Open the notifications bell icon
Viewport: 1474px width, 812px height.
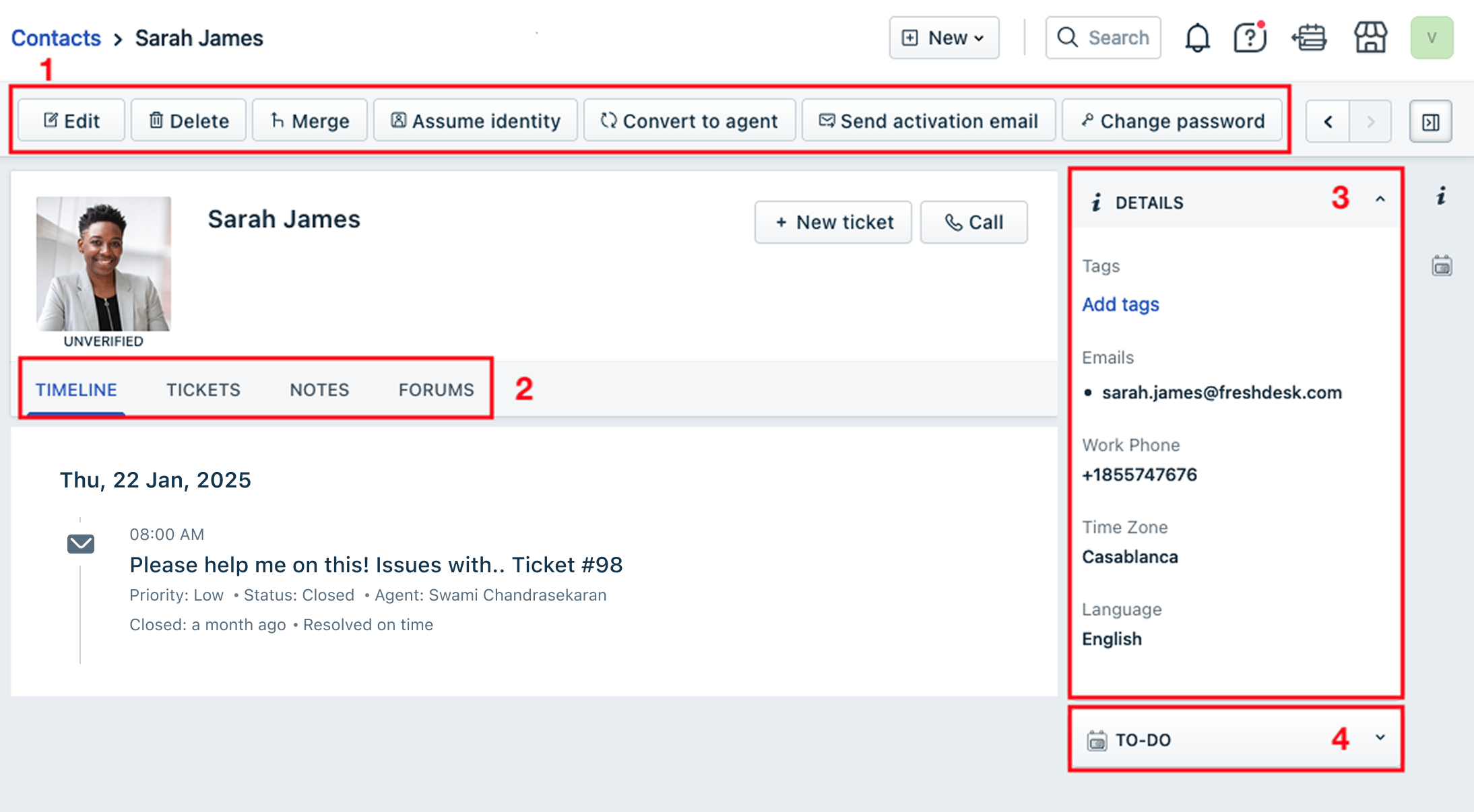click(1196, 38)
